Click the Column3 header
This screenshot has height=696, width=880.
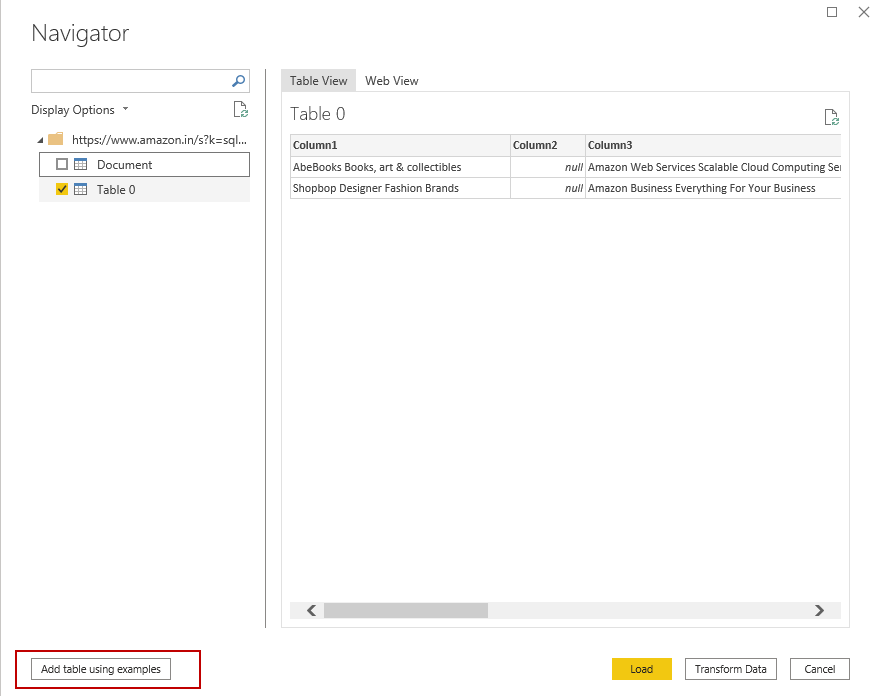point(713,145)
